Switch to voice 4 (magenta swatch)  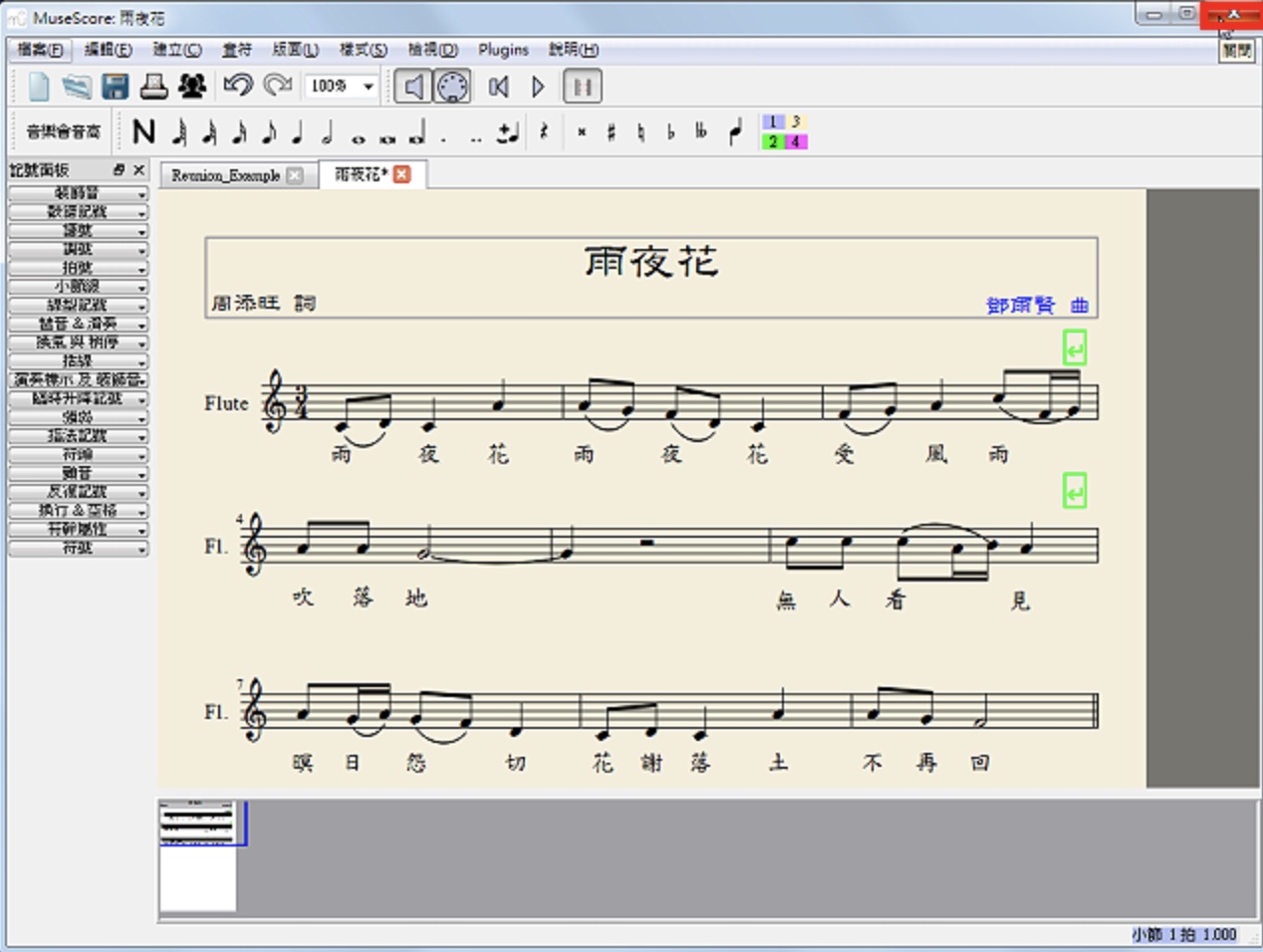(x=796, y=141)
